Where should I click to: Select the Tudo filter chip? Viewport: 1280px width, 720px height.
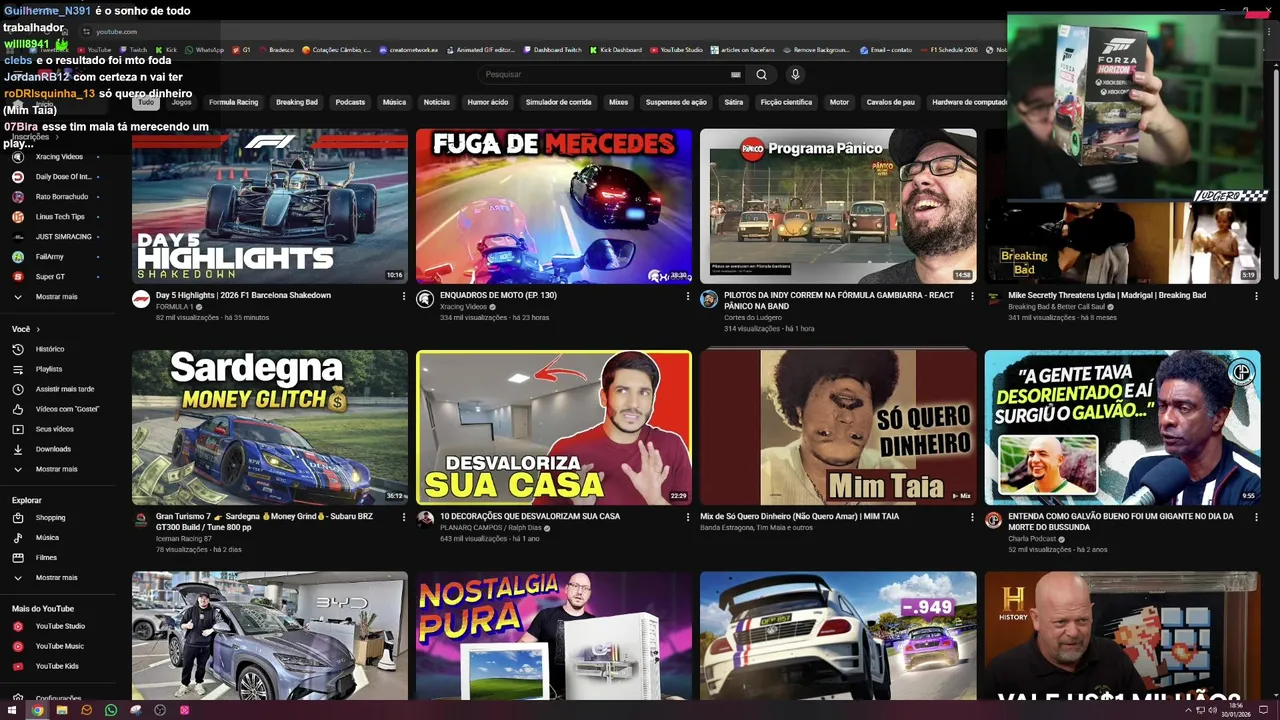point(146,102)
